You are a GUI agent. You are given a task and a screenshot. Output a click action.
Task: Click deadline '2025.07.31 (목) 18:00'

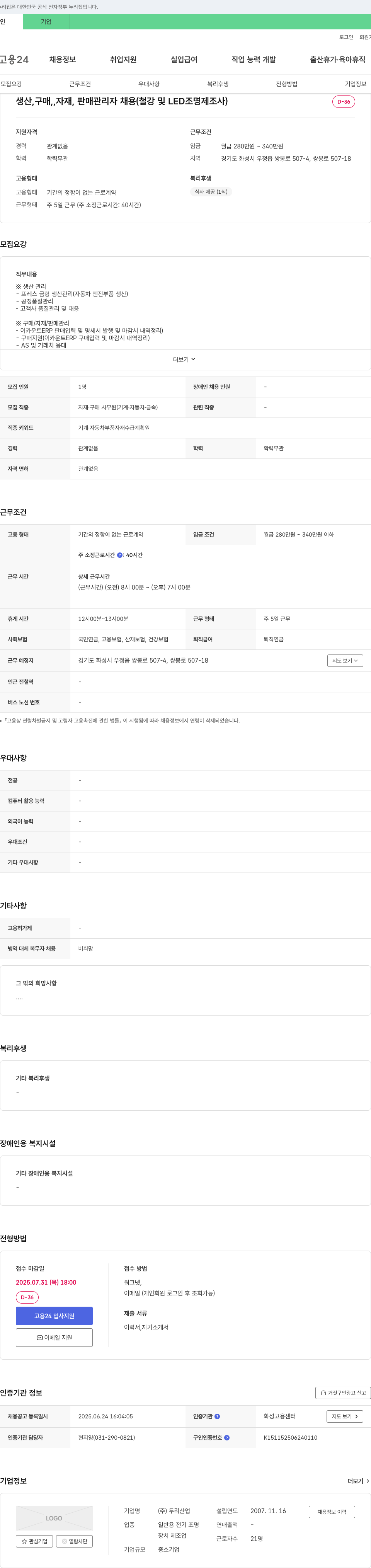pyautogui.click(x=46, y=1283)
